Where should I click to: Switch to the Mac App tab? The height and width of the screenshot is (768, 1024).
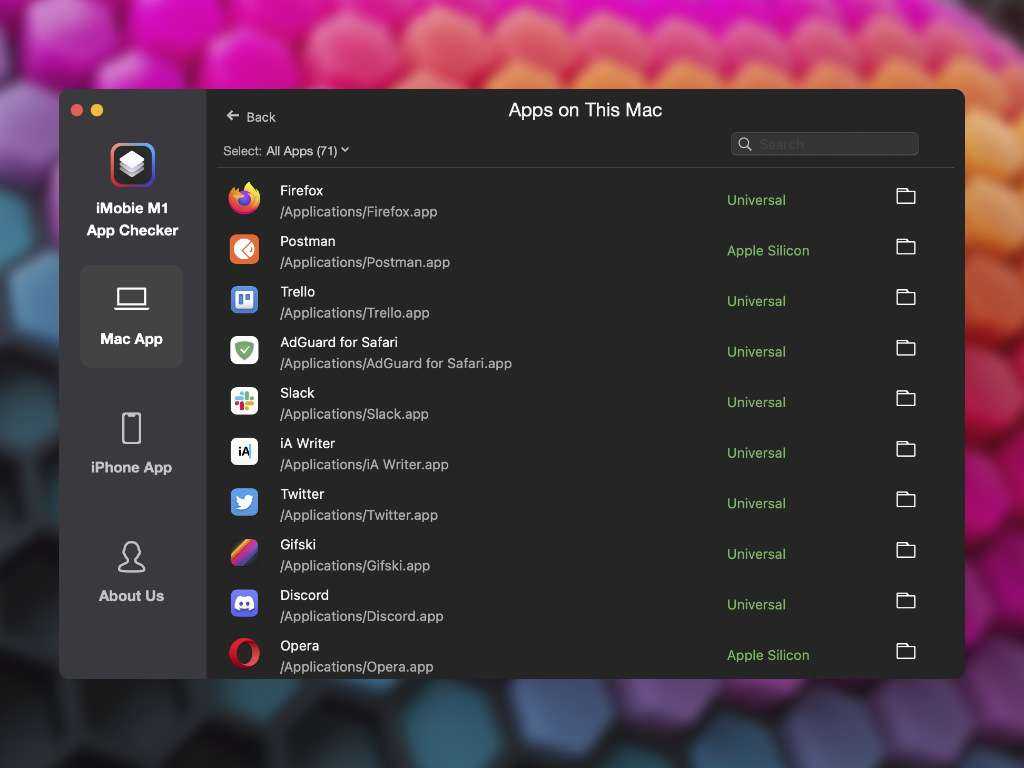pyautogui.click(x=131, y=316)
